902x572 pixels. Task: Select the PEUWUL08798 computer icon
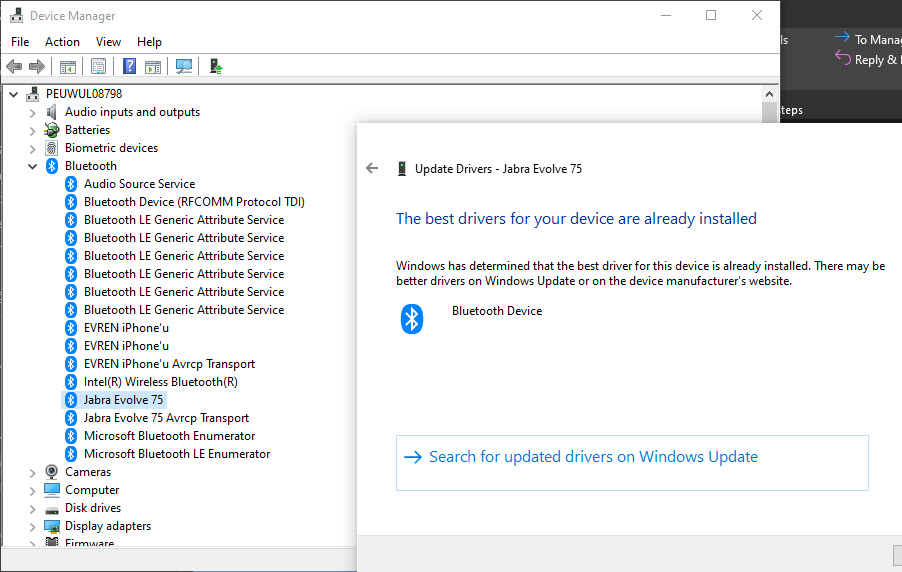pos(33,94)
